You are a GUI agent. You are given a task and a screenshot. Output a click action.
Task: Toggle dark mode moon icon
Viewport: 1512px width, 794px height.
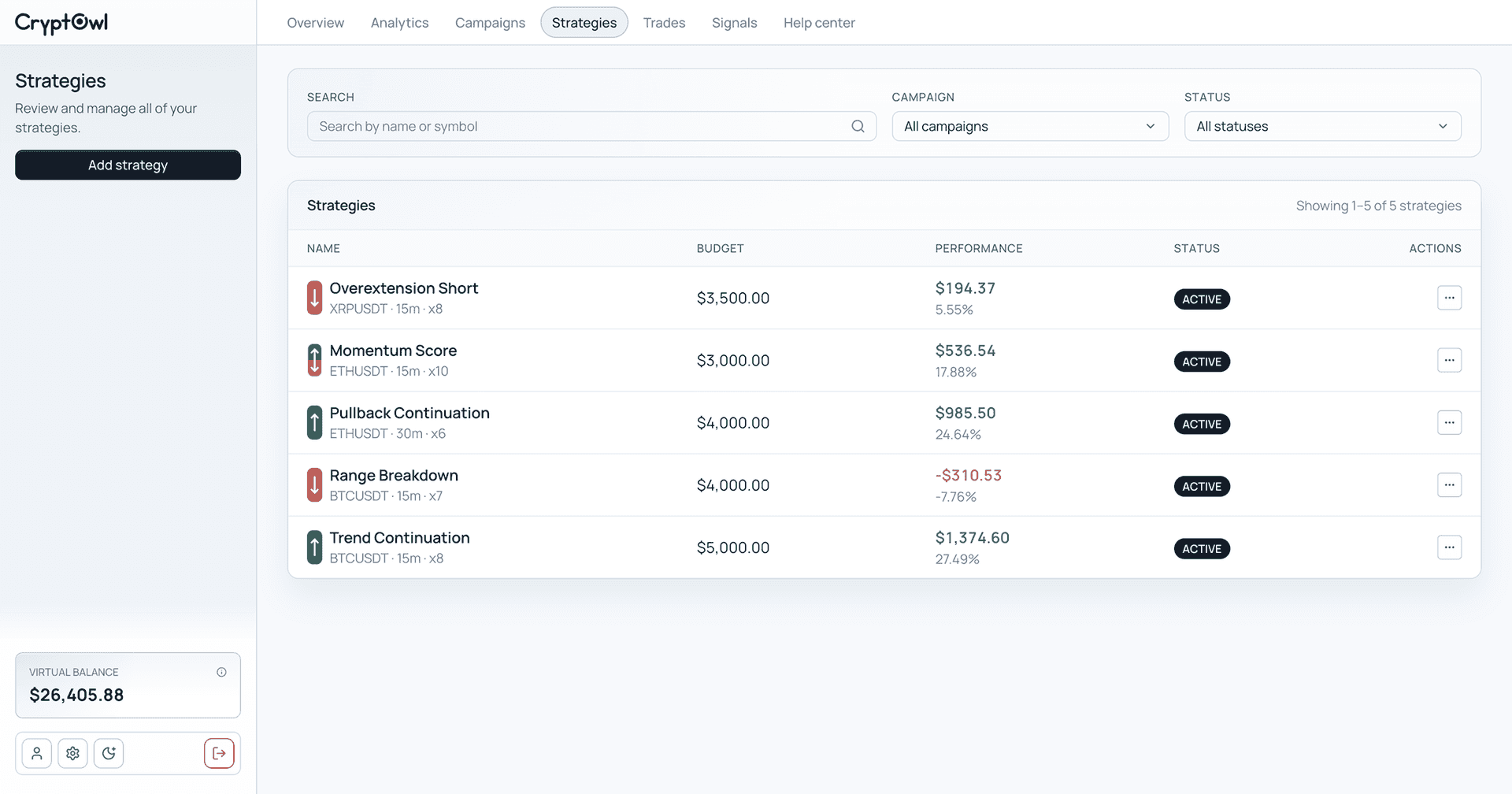[x=109, y=753]
